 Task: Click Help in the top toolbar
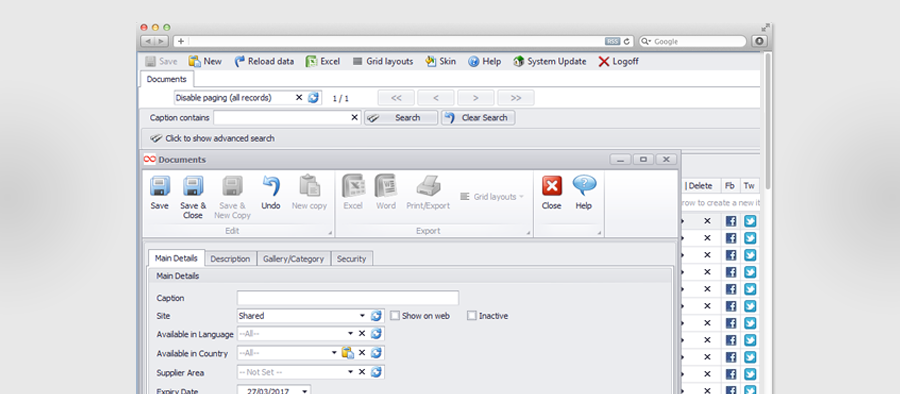point(484,61)
